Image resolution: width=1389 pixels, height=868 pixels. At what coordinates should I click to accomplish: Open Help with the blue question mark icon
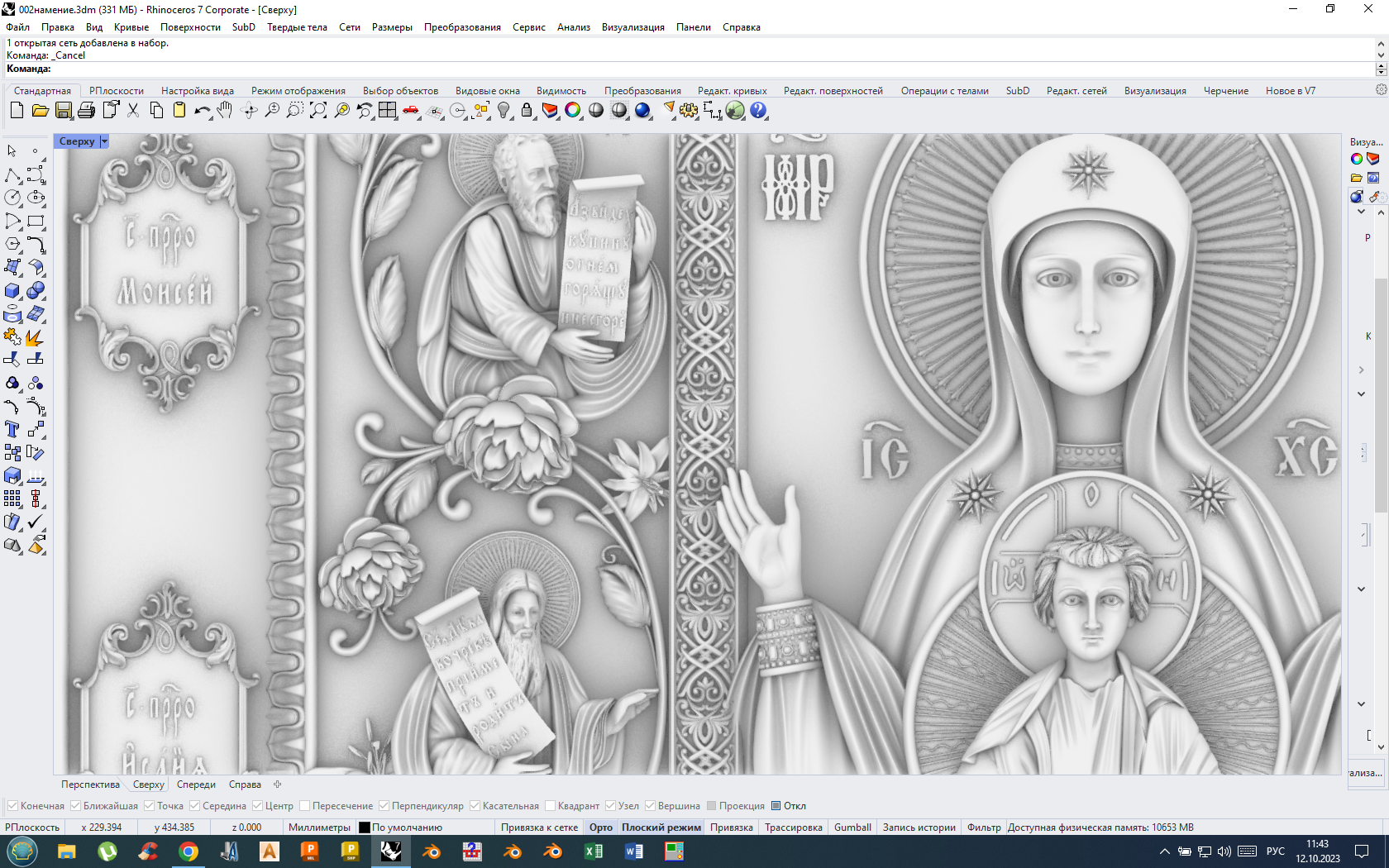tap(758, 110)
